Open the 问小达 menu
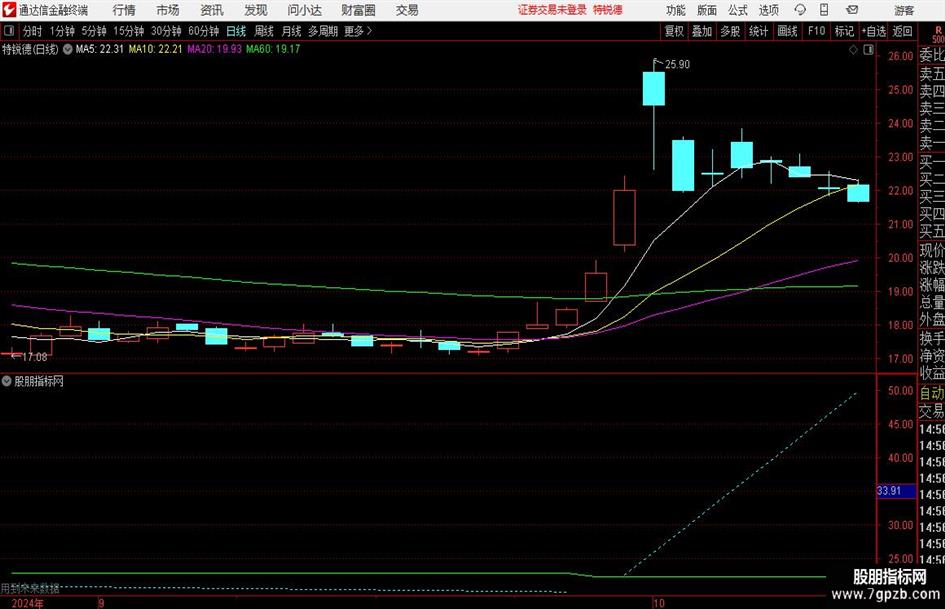Viewport: 945px width, 609px height. [304, 10]
